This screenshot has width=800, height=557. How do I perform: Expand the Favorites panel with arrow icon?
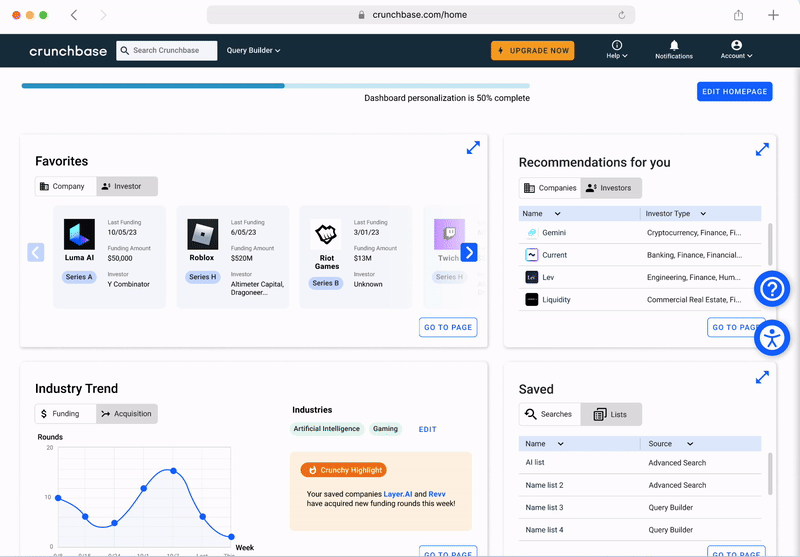(473, 147)
